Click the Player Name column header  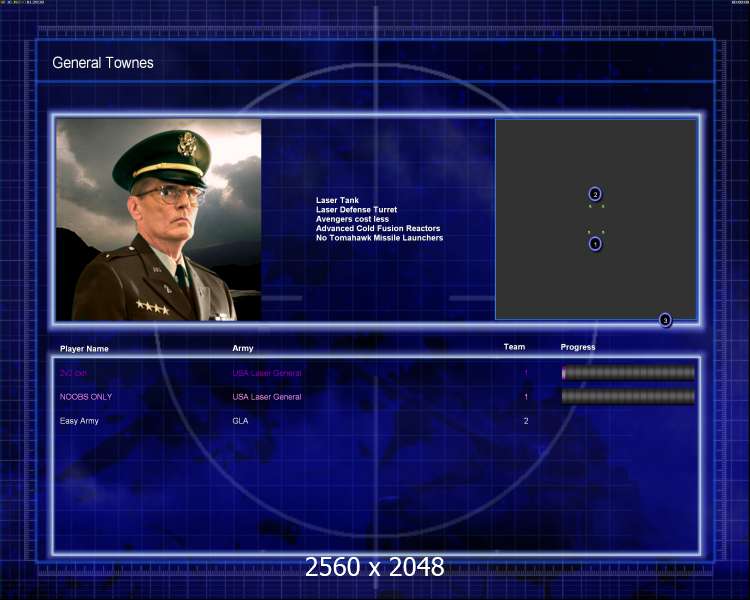[84, 349]
